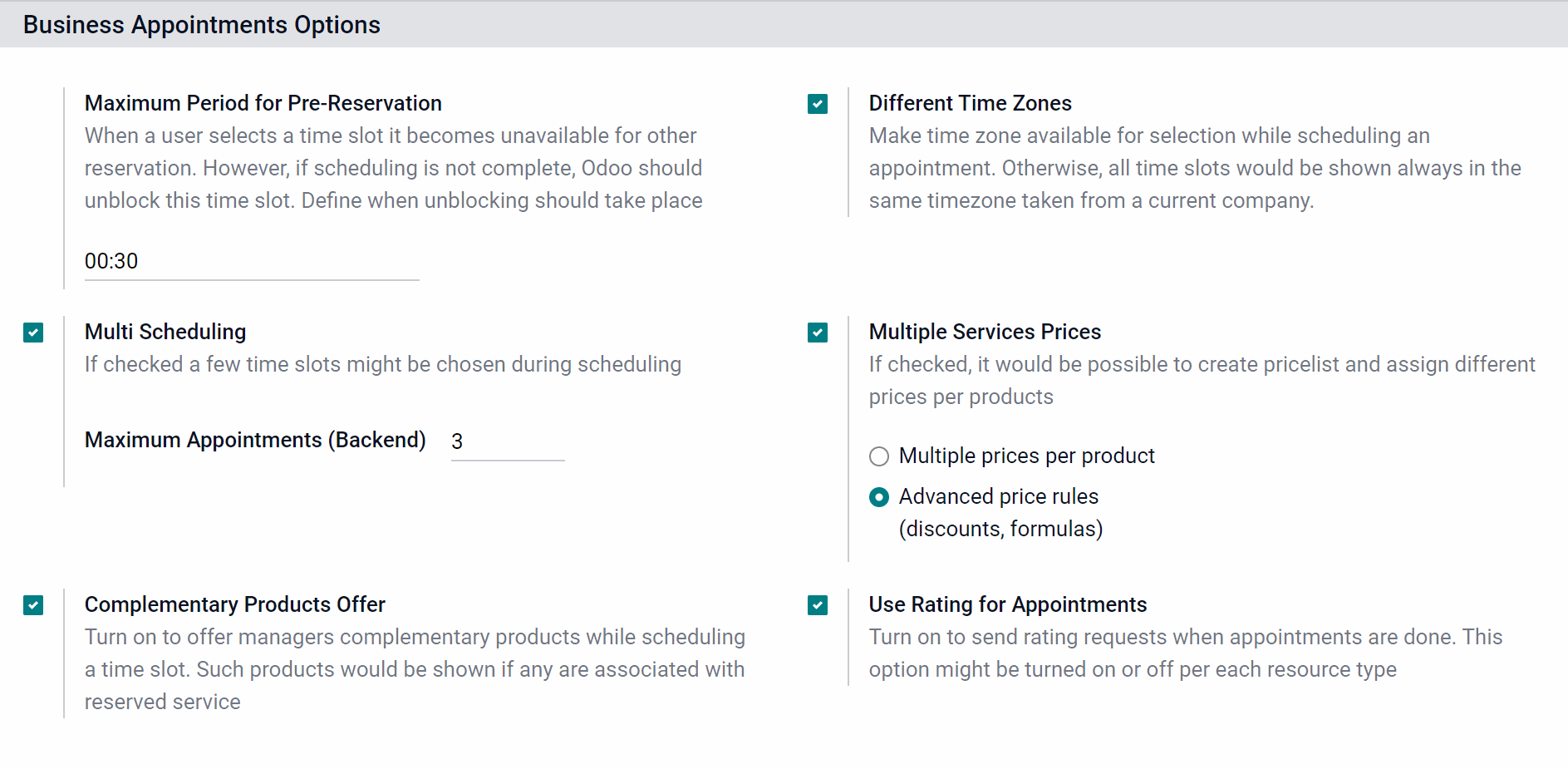This screenshot has height=769, width=1568.
Task: Click the Use Rating for Appointments label
Action: click(1008, 604)
